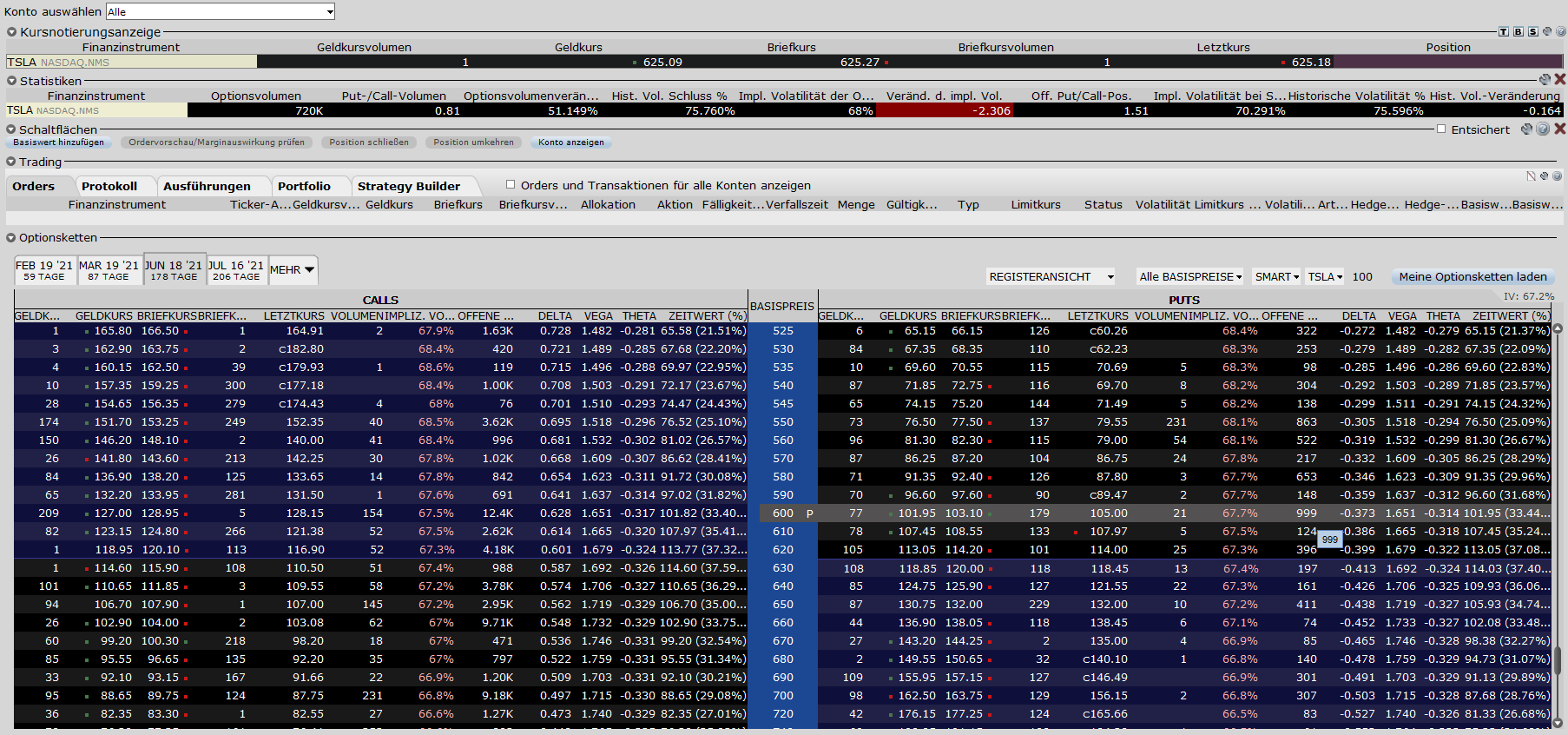Toggle the Entsichert checkbox

[1441, 129]
